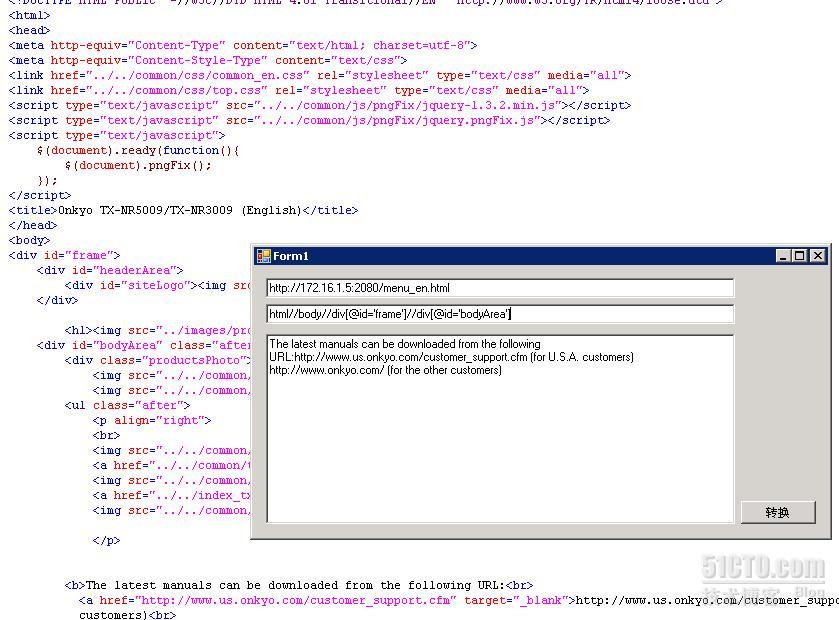The height and width of the screenshot is (620, 839).
Task: Click the '<div id="siteLogo">' code line
Action: pyautogui.click(x=157, y=285)
